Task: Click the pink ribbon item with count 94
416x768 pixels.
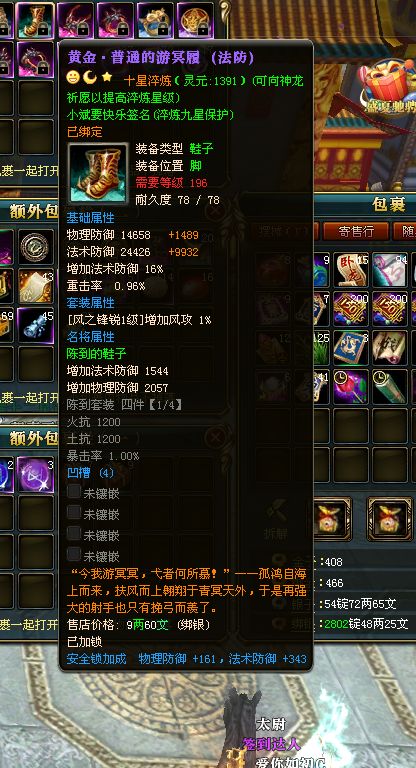Action: tap(390, 269)
